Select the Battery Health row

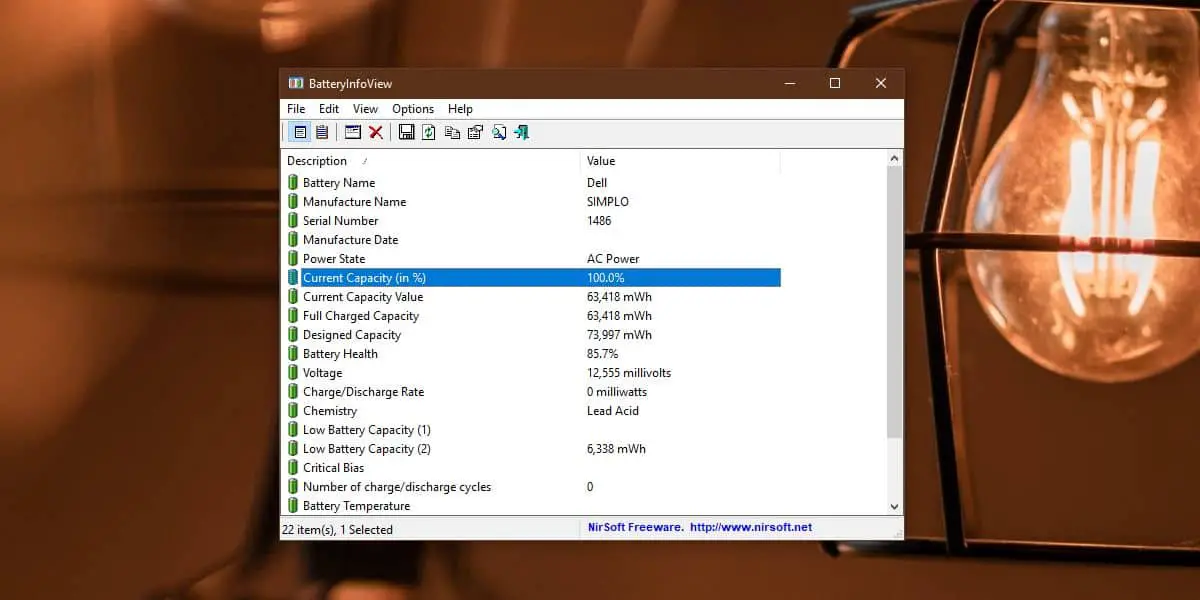(340, 354)
